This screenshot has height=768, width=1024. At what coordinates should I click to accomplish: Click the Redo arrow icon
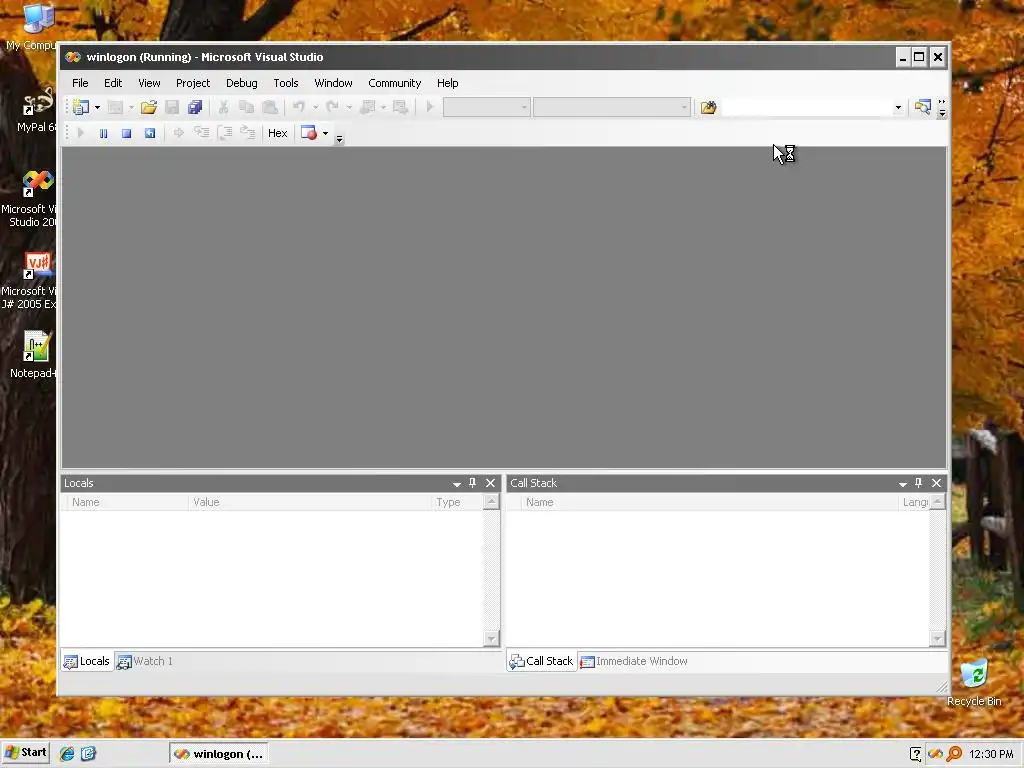[x=332, y=107]
